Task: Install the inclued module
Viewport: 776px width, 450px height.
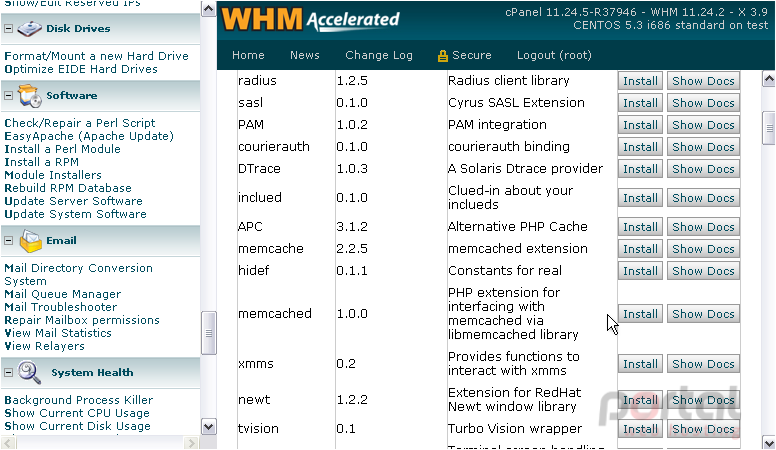Action: click(x=640, y=198)
